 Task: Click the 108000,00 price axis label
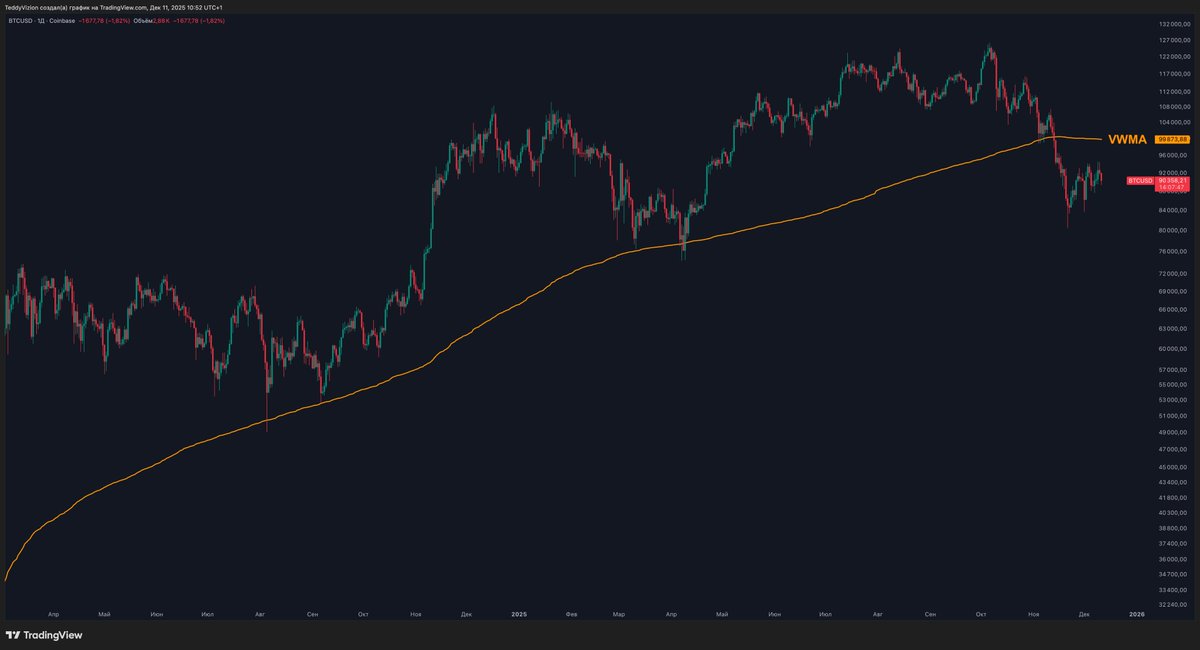pos(1173,106)
